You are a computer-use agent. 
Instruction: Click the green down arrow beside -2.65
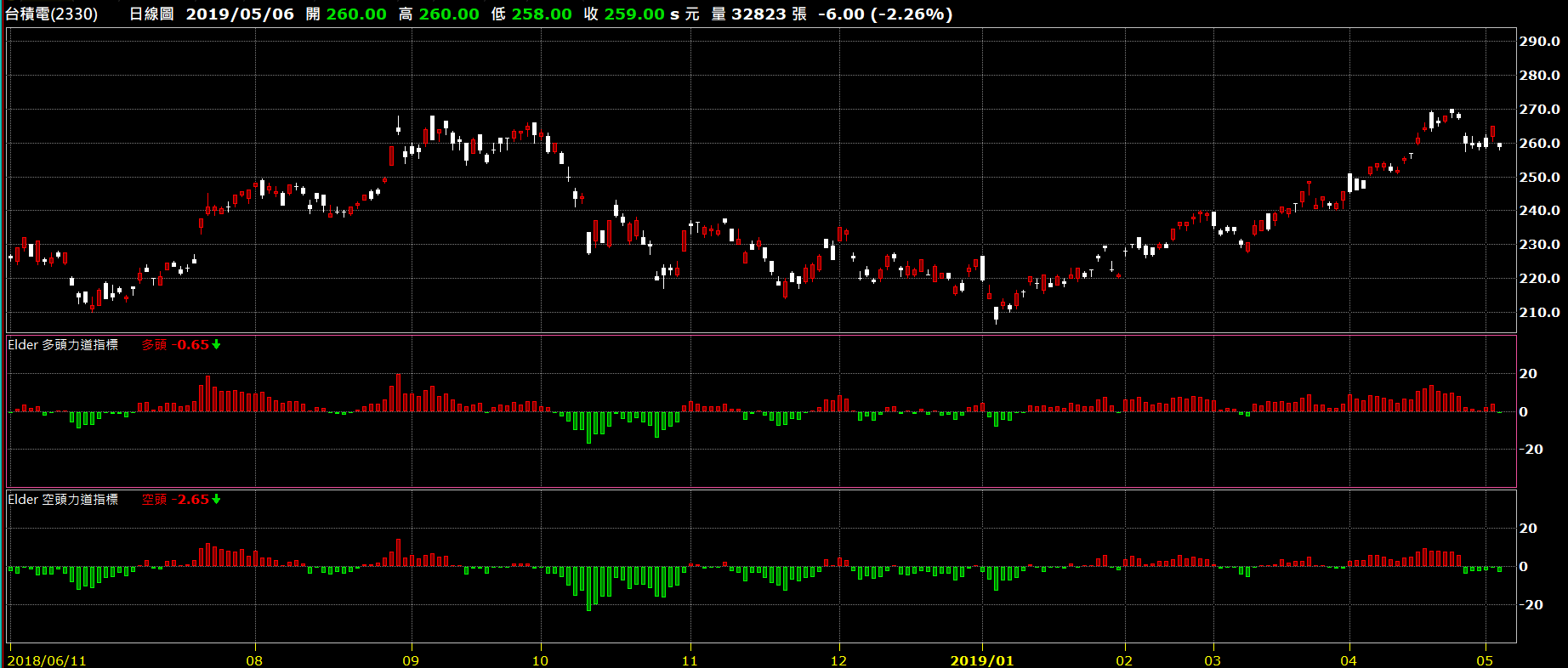[x=217, y=500]
